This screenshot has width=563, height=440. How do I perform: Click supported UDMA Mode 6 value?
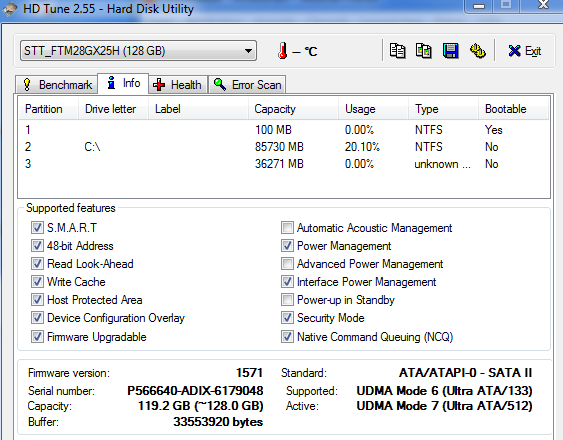pyautogui.click(x=444, y=390)
